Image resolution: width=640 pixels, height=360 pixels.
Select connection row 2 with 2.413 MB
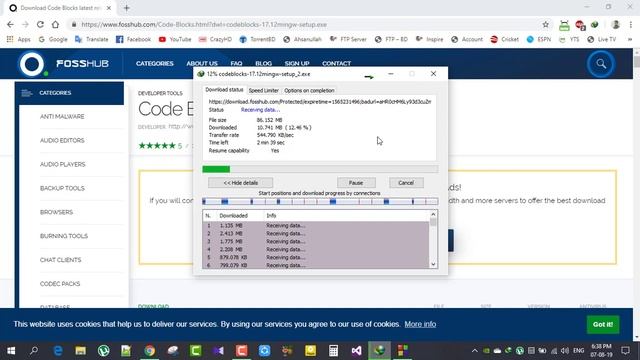coord(316,233)
